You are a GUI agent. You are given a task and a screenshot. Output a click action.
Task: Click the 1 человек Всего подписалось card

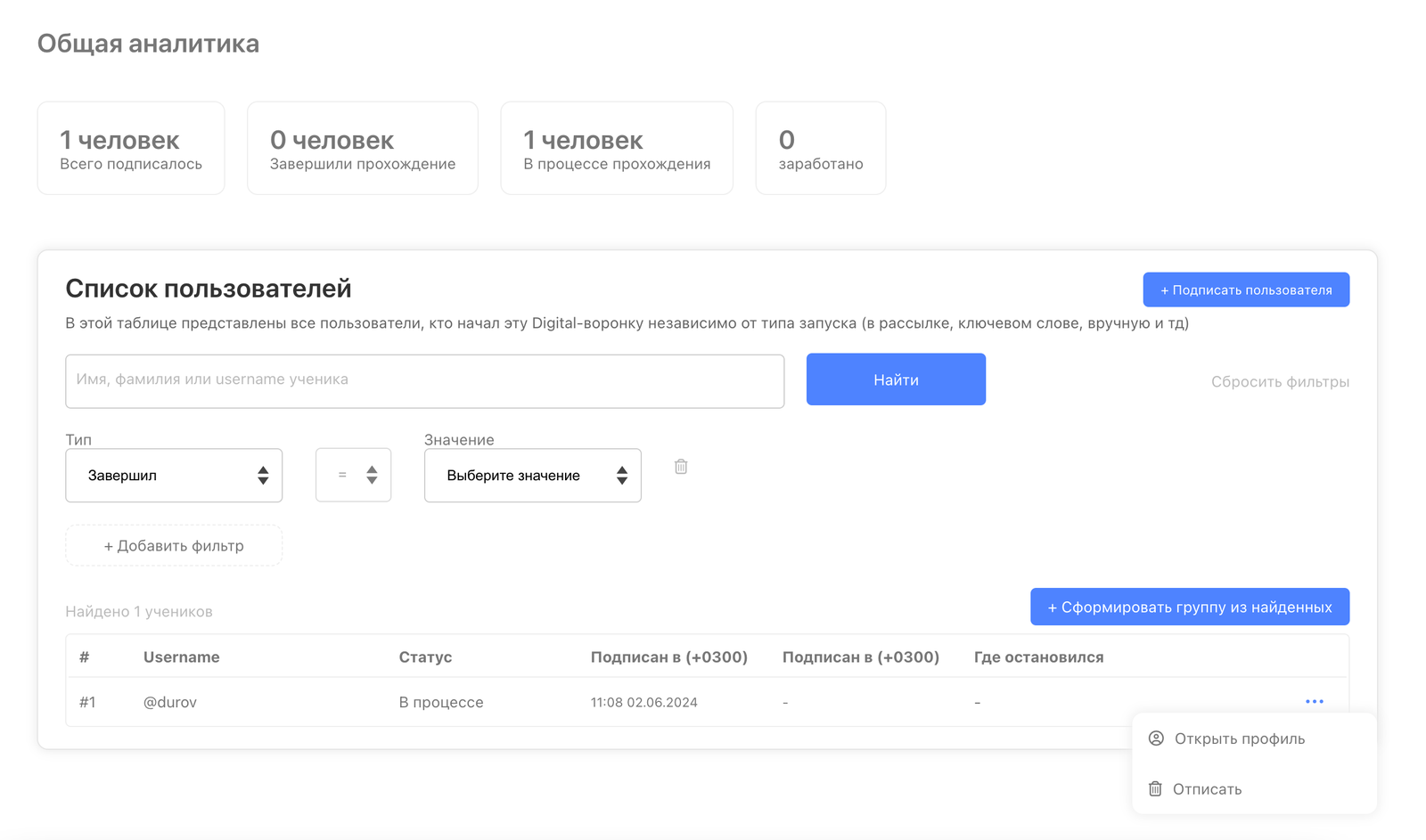[x=131, y=148]
